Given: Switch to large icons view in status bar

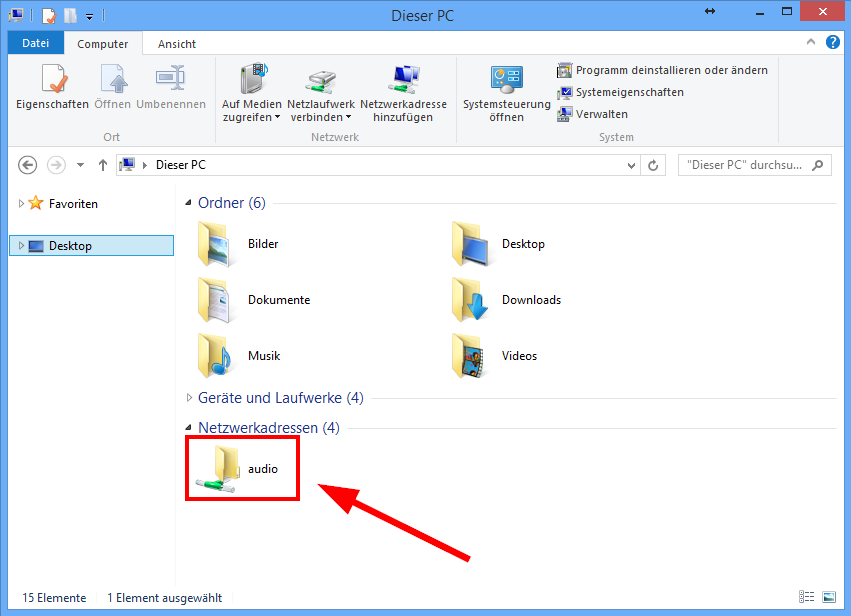Looking at the screenshot, I should pyautogui.click(x=827, y=598).
